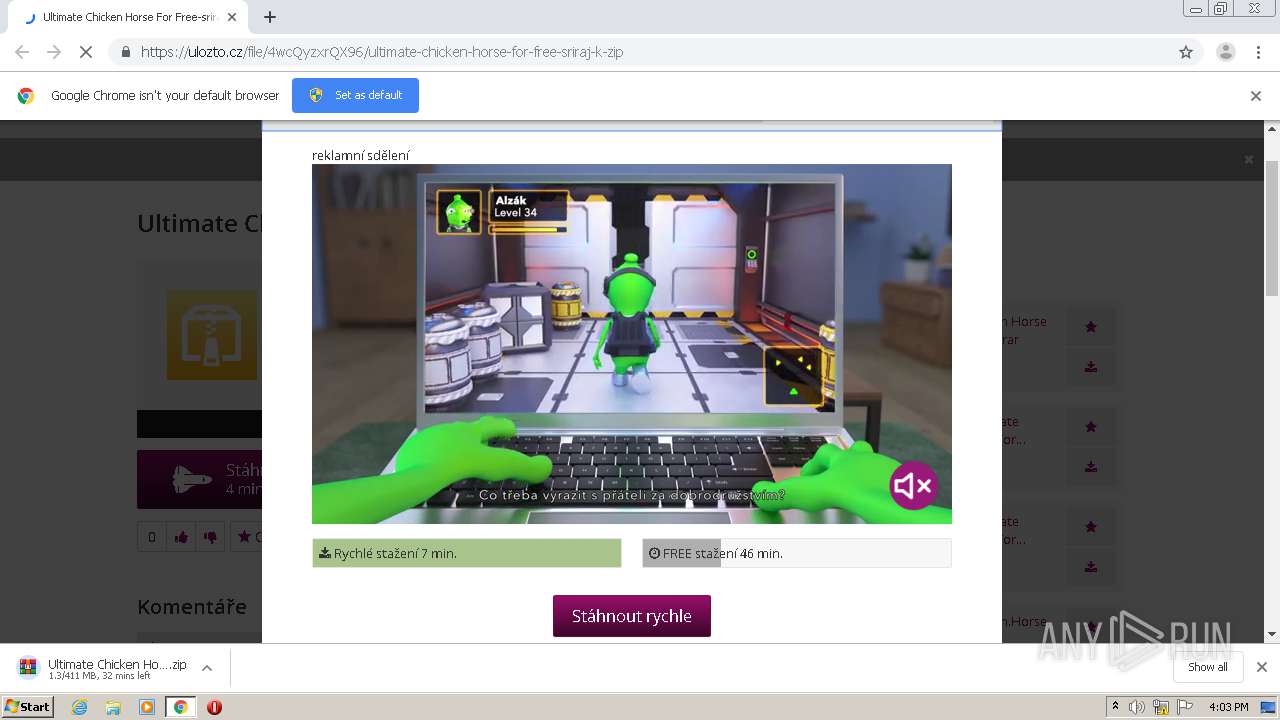1280x720 pixels.
Task: Click the vote count box showing 0
Action: click(152, 537)
